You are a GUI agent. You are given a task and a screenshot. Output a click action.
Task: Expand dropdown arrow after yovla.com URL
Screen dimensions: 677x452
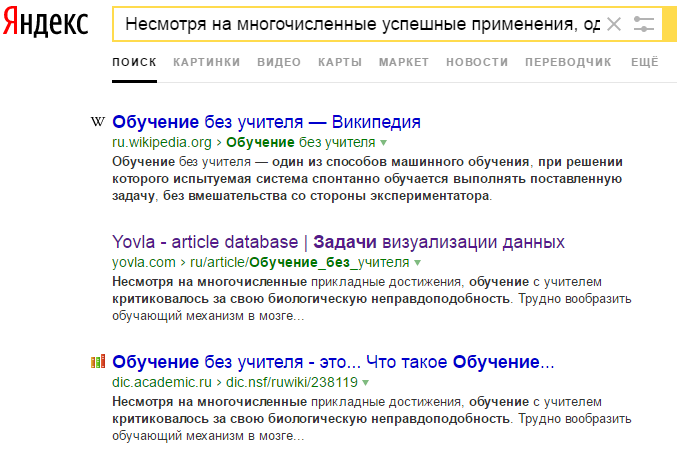418,262
